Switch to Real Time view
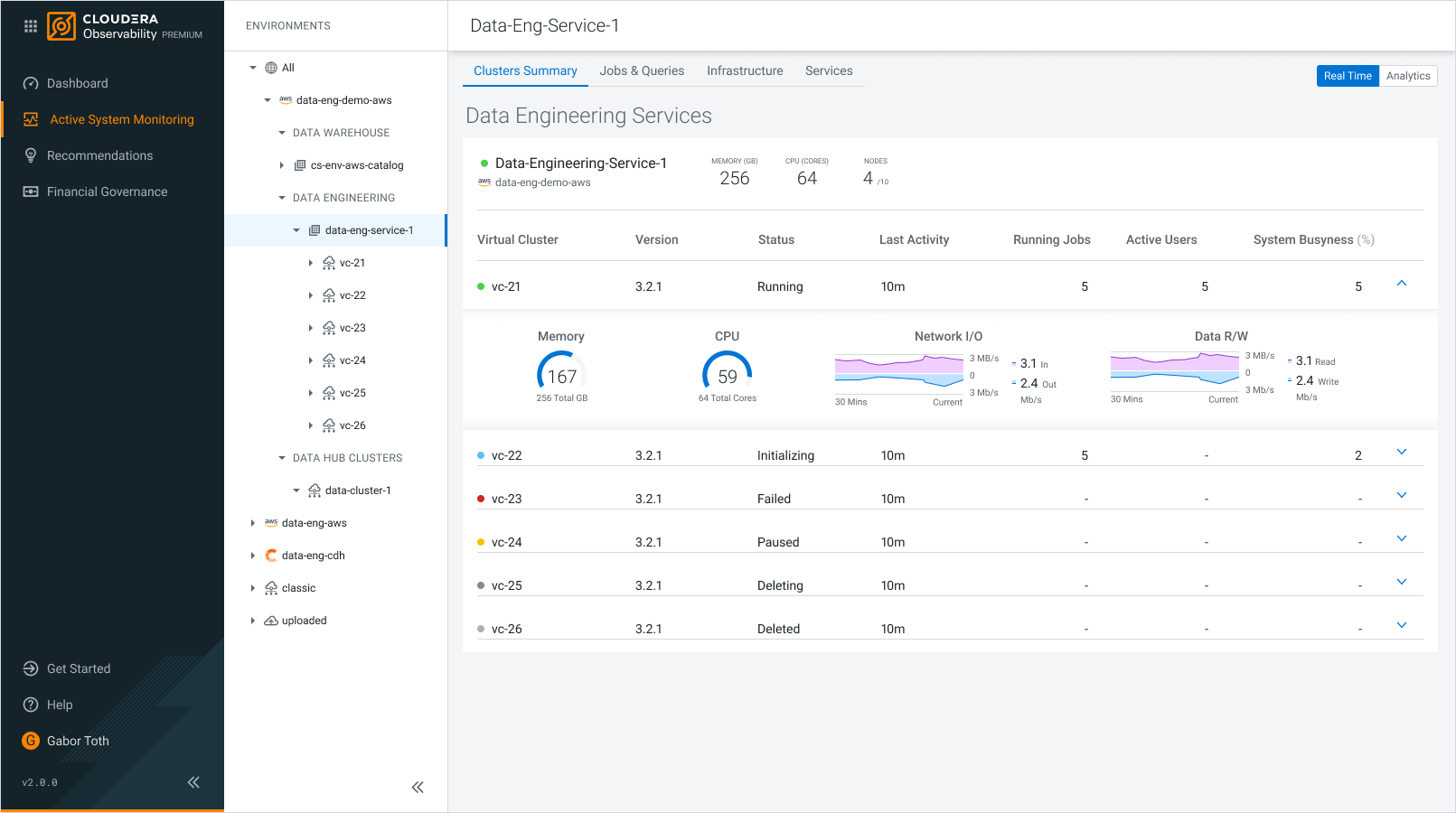The height and width of the screenshot is (813, 1456). pyautogui.click(x=1348, y=76)
